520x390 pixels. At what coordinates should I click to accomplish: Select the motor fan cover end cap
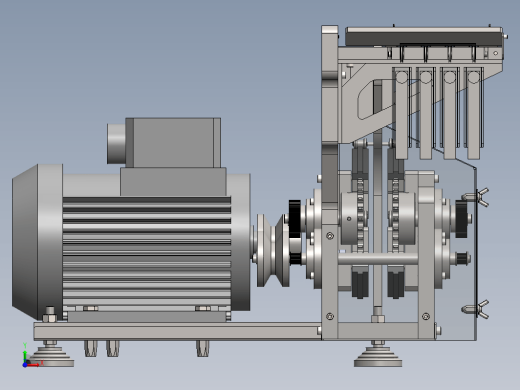pyautogui.click(x=37, y=242)
